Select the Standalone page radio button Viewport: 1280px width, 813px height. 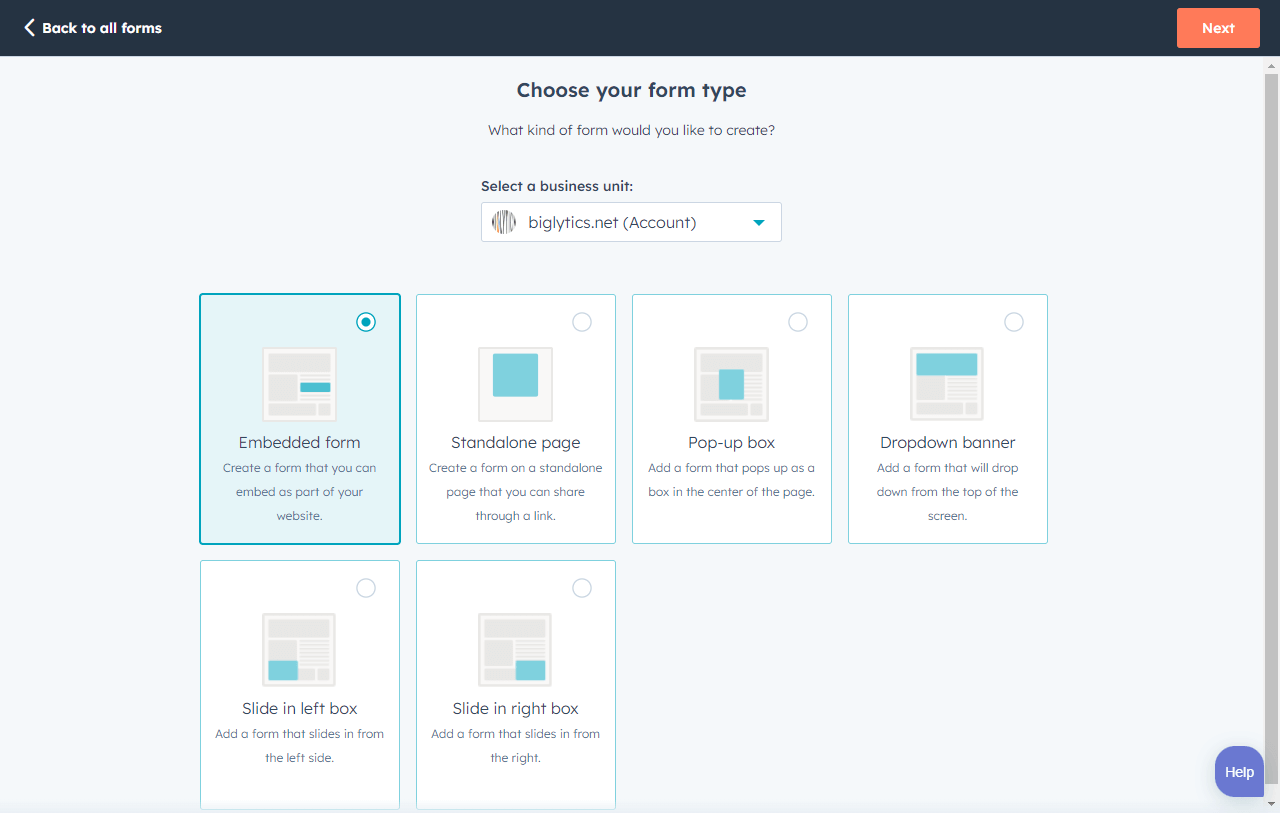click(x=582, y=322)
